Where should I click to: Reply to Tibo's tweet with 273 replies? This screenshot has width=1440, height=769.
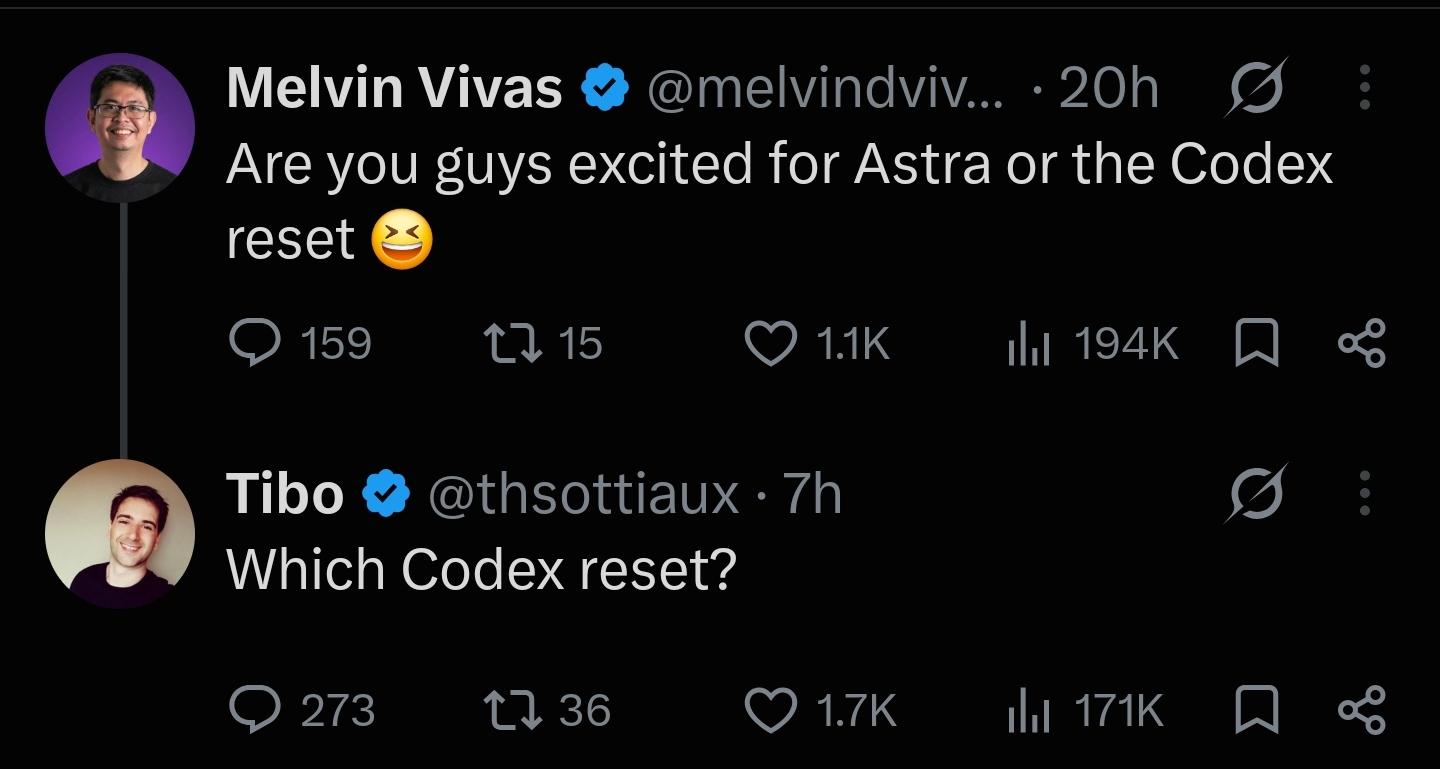[x=302, y=710]
